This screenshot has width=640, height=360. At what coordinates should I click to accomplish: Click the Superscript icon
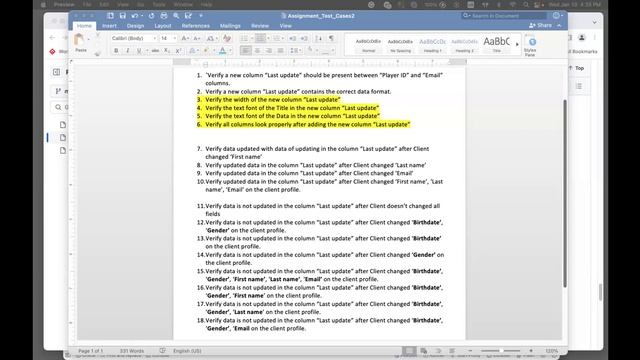tap(178, 51)
